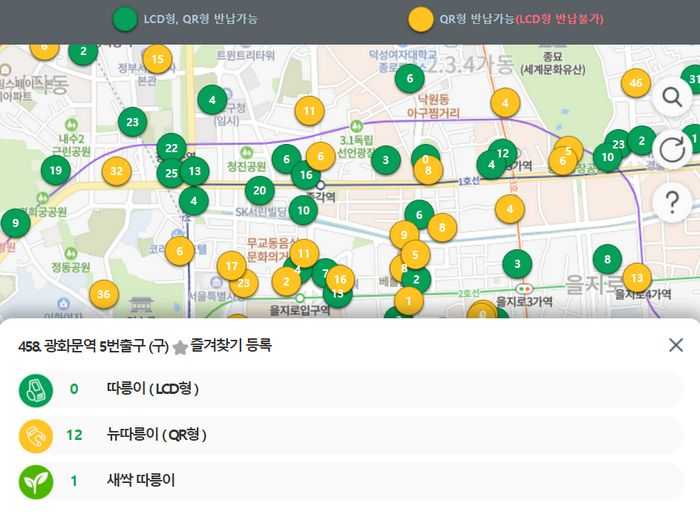Select the yellow station marker 32
This screenshot has height=512, width=700.
pos(117,171)
